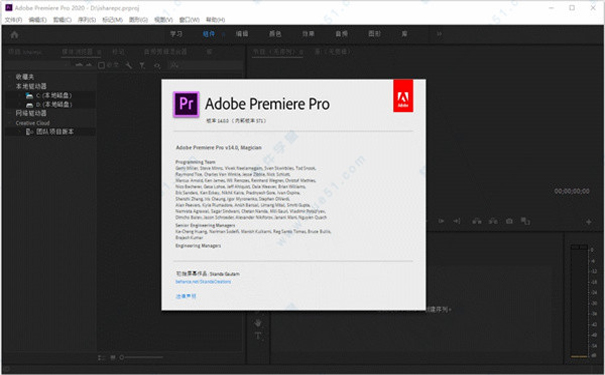Open the 组件 workspace menu icon
This screenshot has height=375, width=605.
223,34
